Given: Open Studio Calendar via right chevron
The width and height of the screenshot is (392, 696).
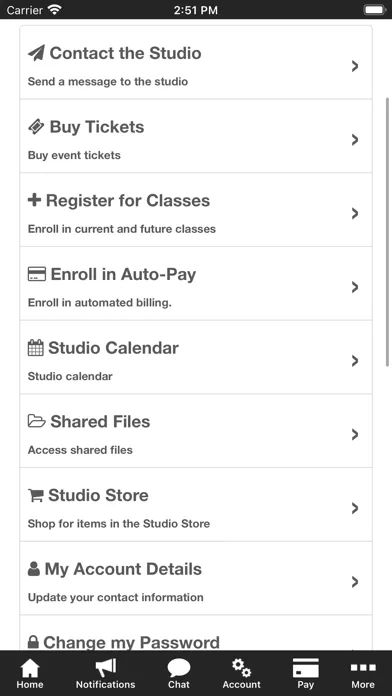Looking at the screenshot, I should tap(355, 361).
